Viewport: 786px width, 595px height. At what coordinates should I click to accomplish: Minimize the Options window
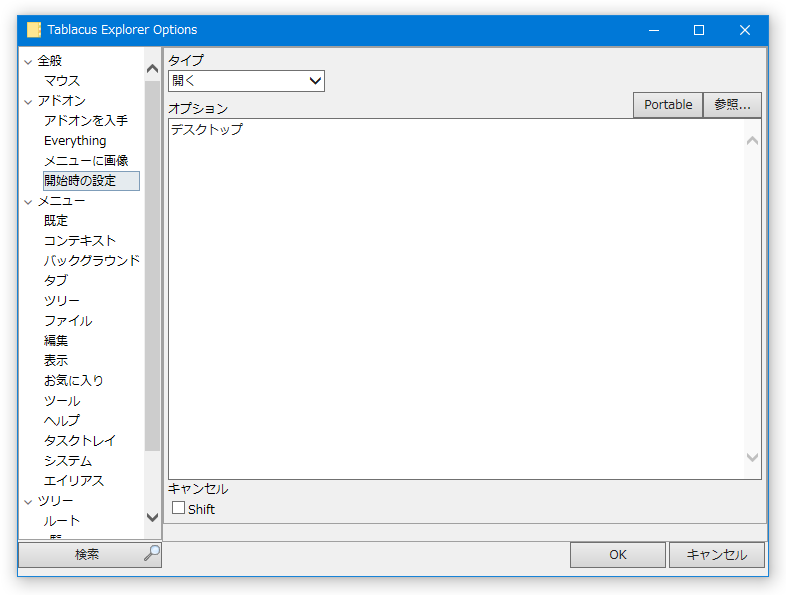pos(654,30)
